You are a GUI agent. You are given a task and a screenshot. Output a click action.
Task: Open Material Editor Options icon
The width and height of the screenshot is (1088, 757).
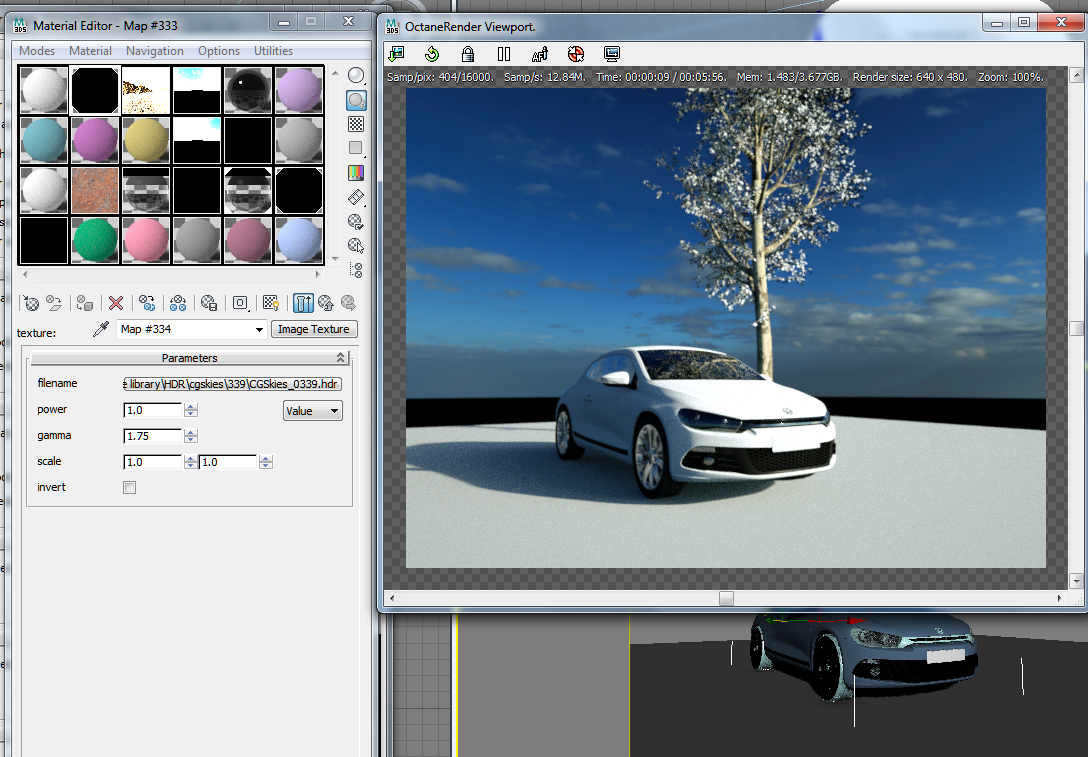[356, 221]
